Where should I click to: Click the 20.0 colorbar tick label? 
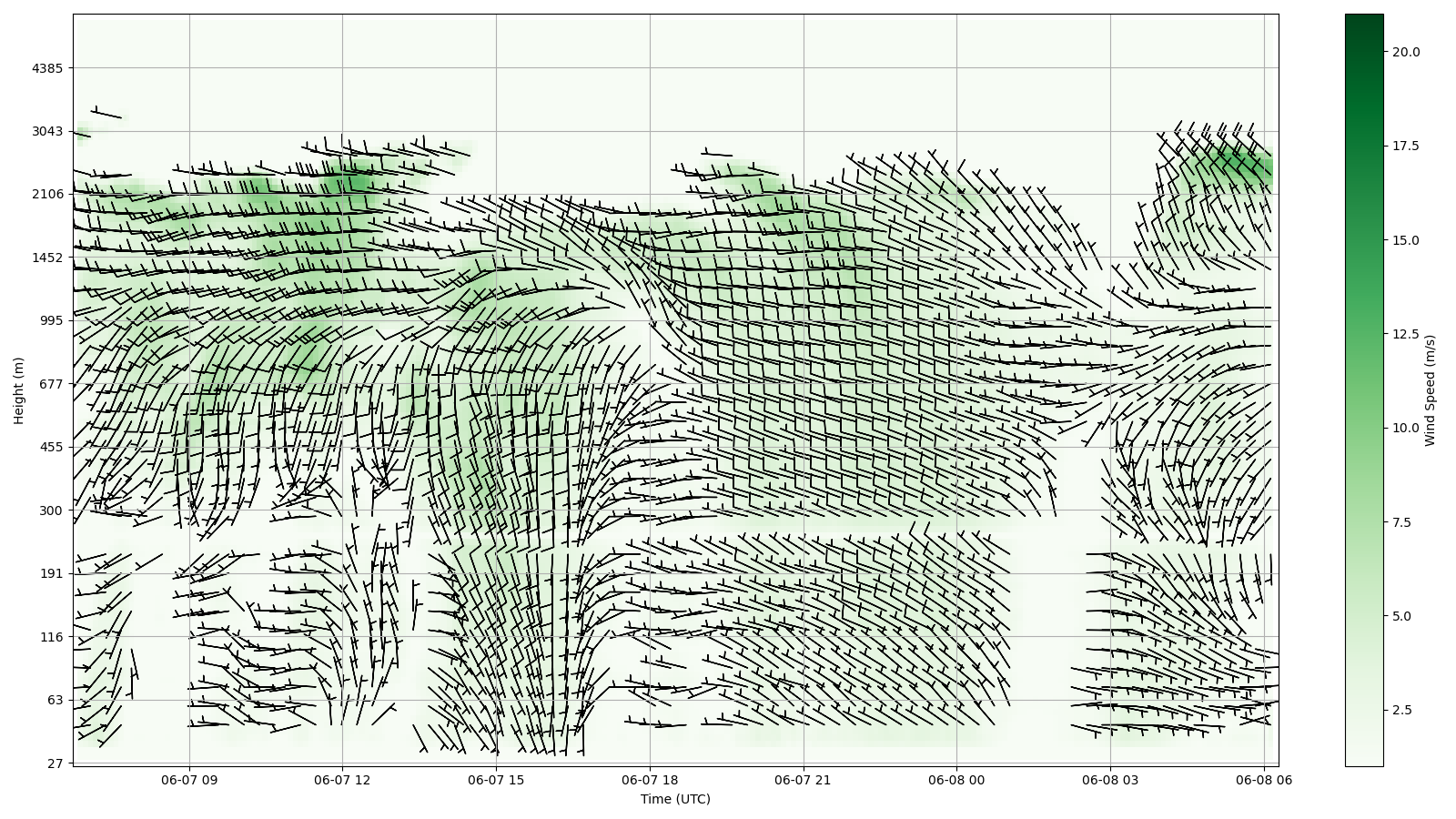tap(1405, 52)
